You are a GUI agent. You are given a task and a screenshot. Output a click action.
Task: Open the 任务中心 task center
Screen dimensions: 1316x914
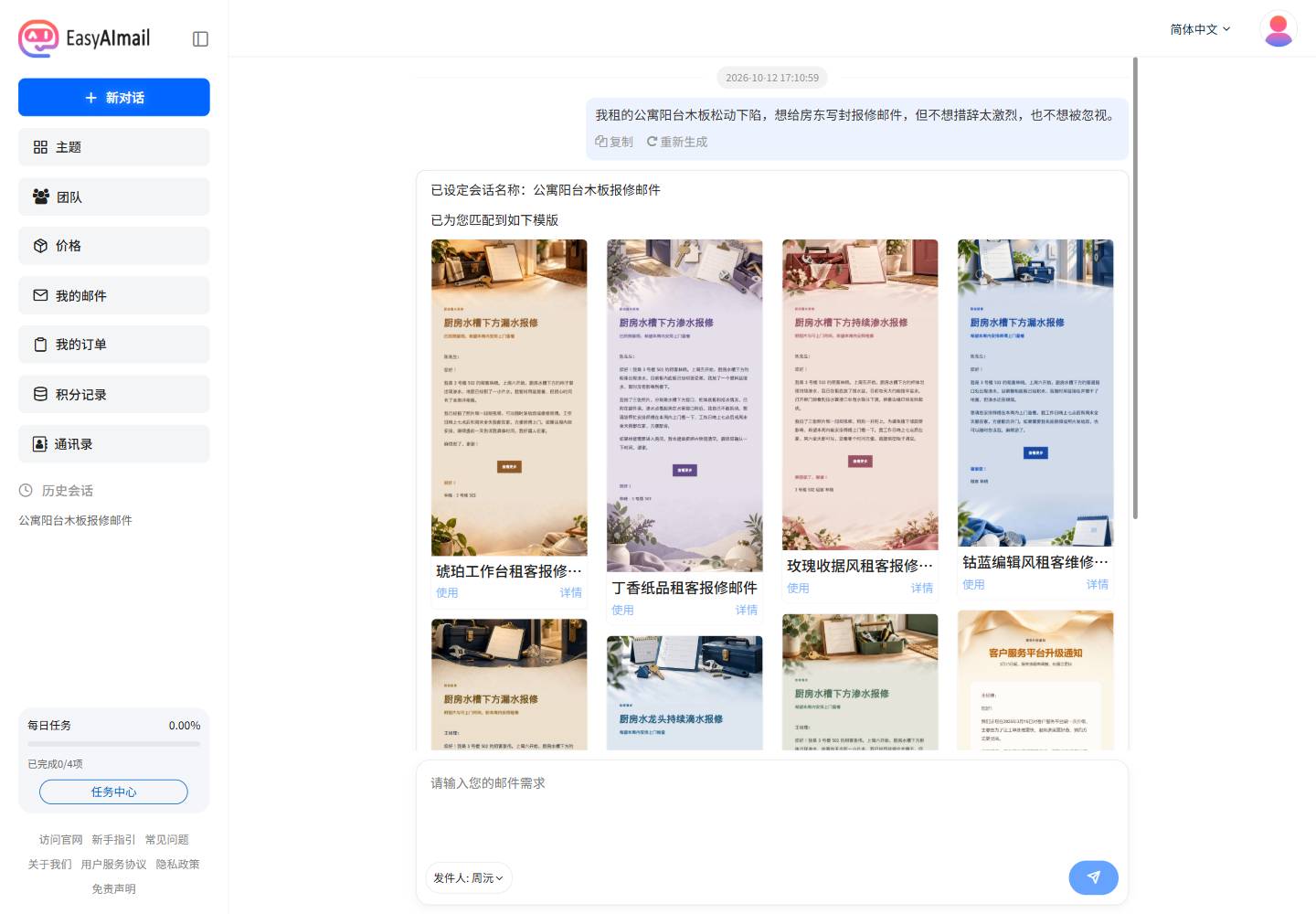[x=113, y=792]
